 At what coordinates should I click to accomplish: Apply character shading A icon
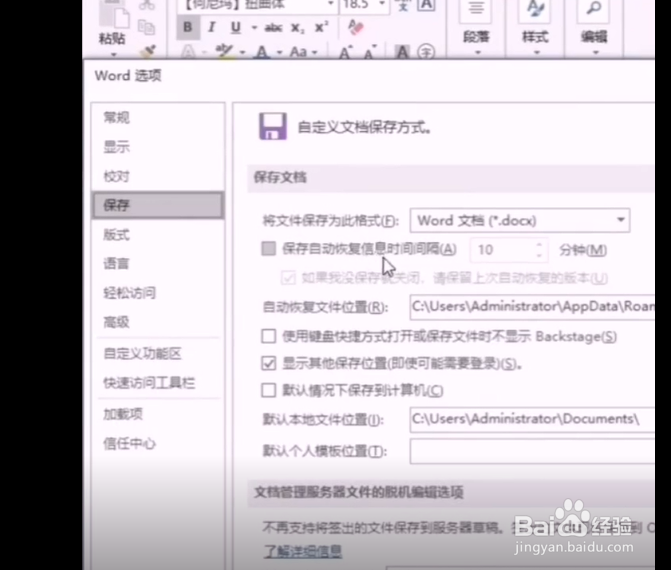pyautogui.click(x=402, y=52)
